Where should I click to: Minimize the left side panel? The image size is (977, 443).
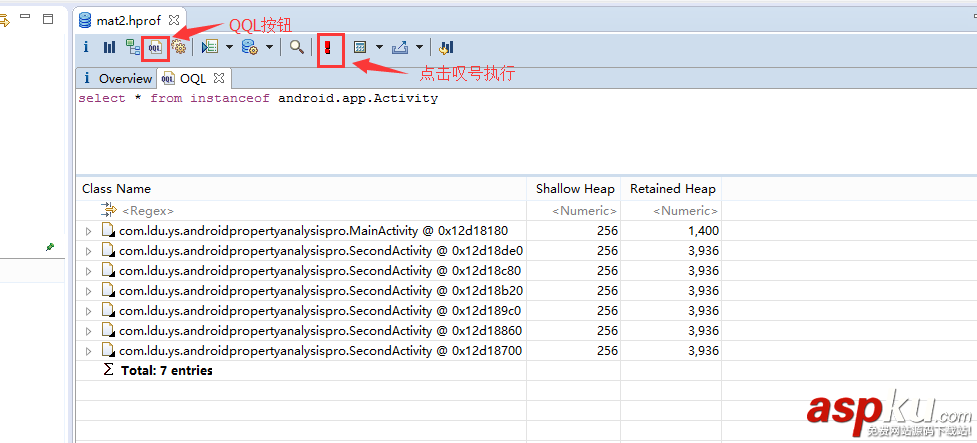pos(26,16)
